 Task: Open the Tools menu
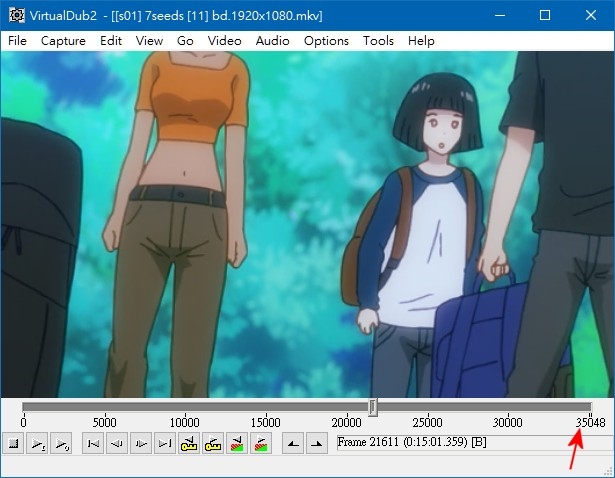(x=378, y=41)
